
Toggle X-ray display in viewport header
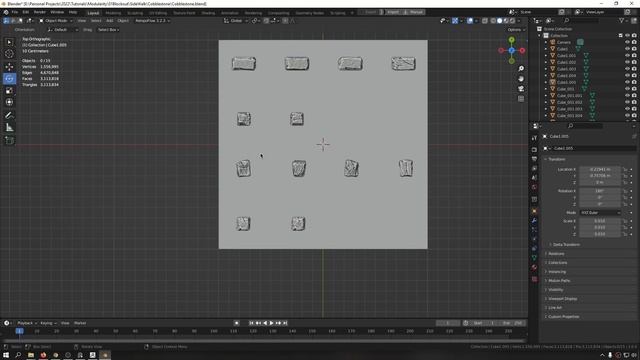pos(484,20)
